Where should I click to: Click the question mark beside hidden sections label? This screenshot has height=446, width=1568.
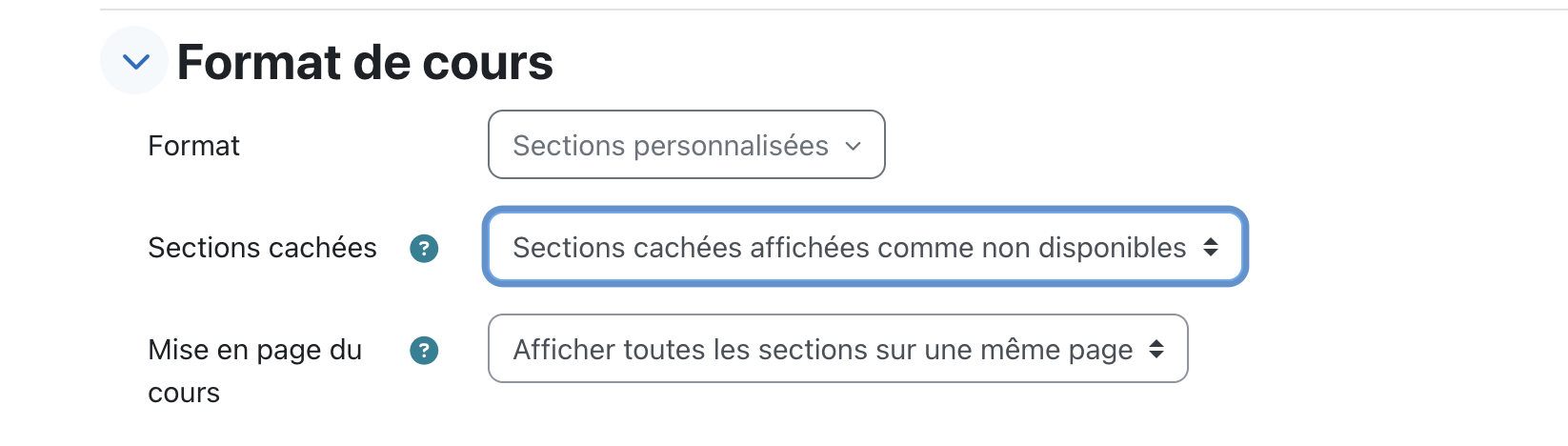coord(424,249)
